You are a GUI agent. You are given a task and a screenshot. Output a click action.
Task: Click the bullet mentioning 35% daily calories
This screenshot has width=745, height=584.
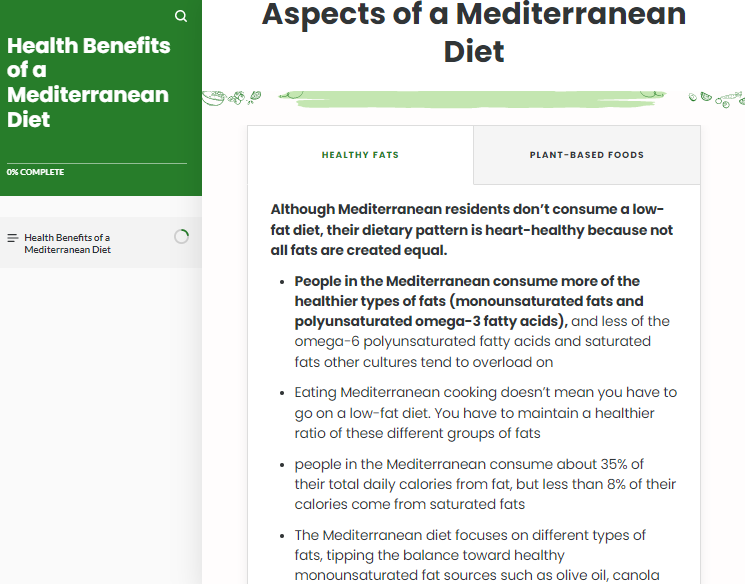point(485,484)
